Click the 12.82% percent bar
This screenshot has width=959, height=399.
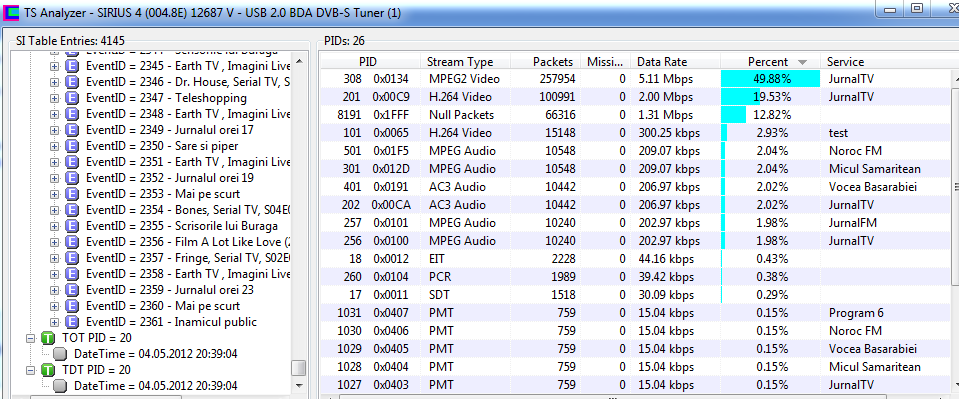tap(770, 115)
